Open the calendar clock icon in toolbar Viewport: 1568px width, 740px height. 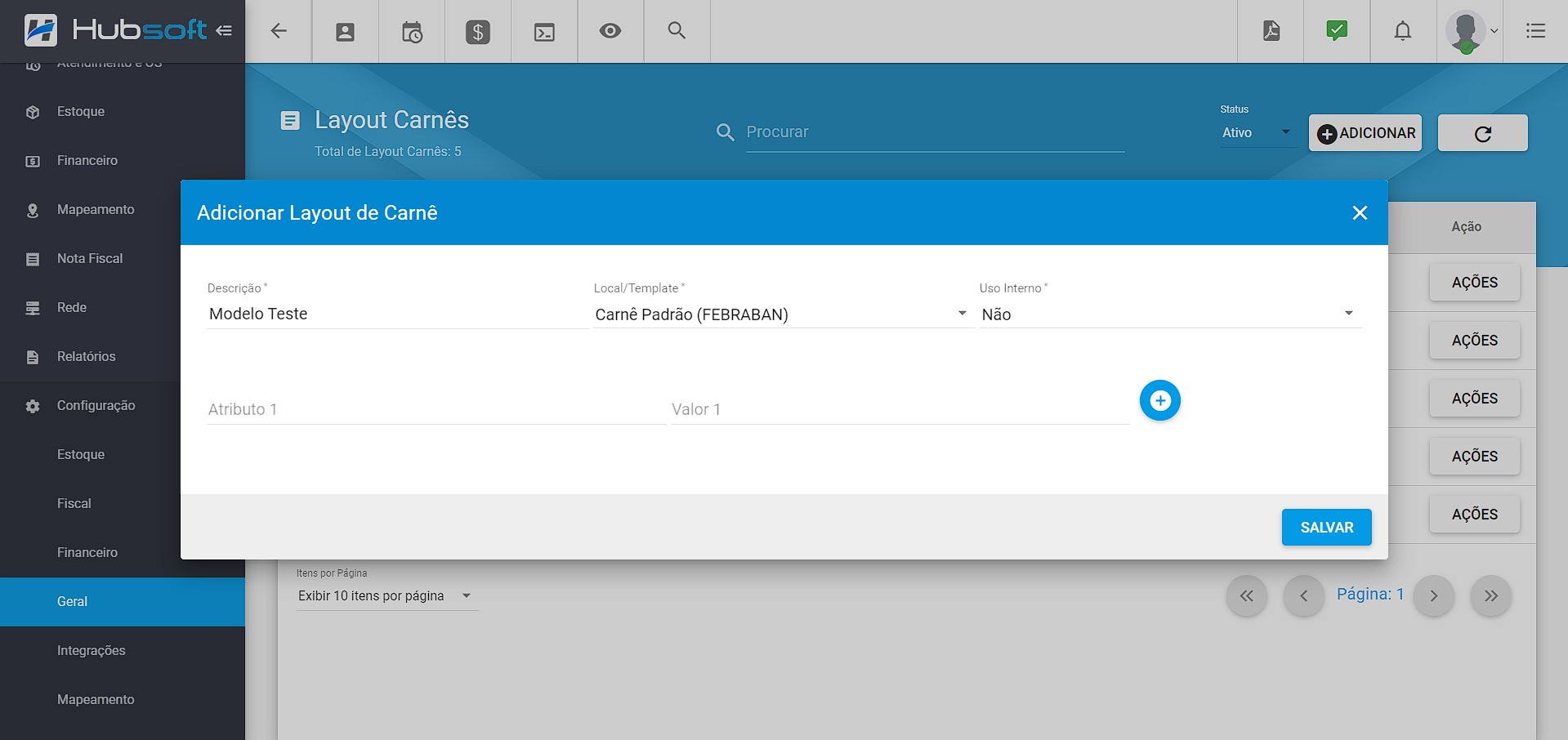coord(412,32)
